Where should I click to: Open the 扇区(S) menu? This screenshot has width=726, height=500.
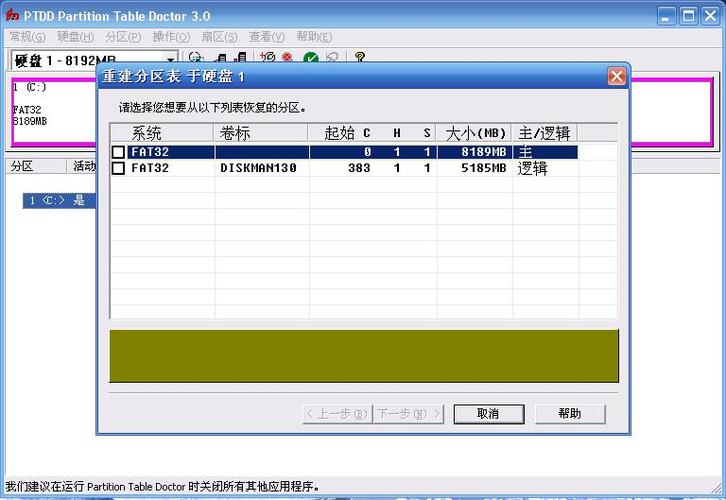coord(219,37)
